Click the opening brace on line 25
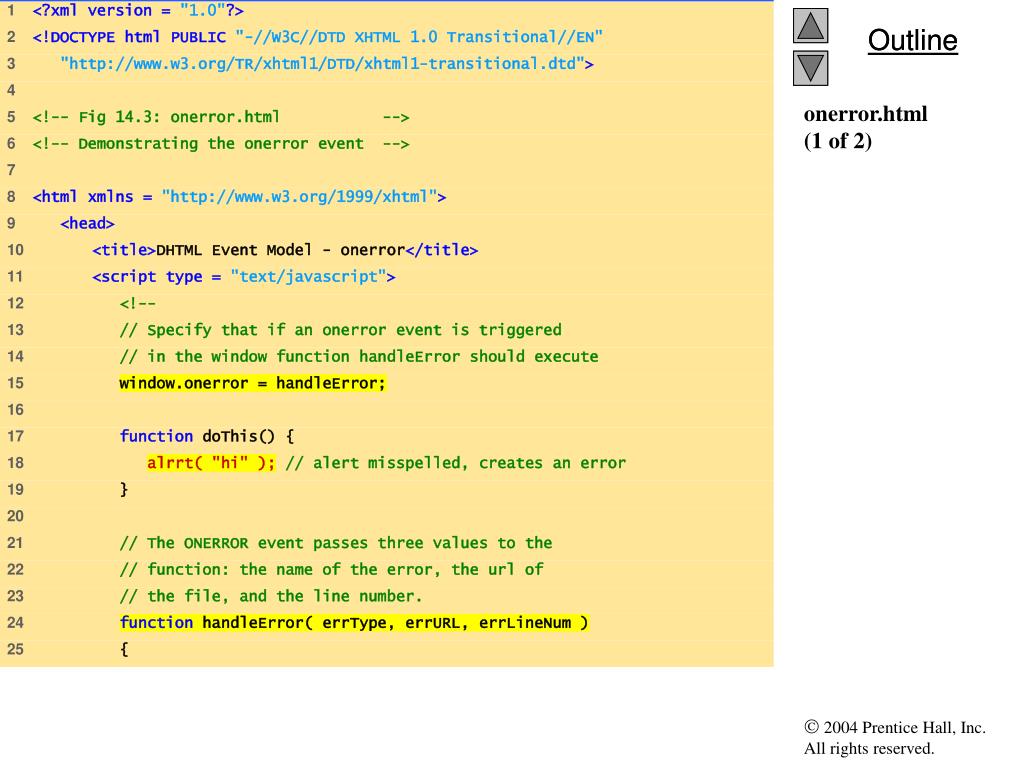The height and width of the screenshot is (768, 1024). pyautogui.click(x=124, y=649)
